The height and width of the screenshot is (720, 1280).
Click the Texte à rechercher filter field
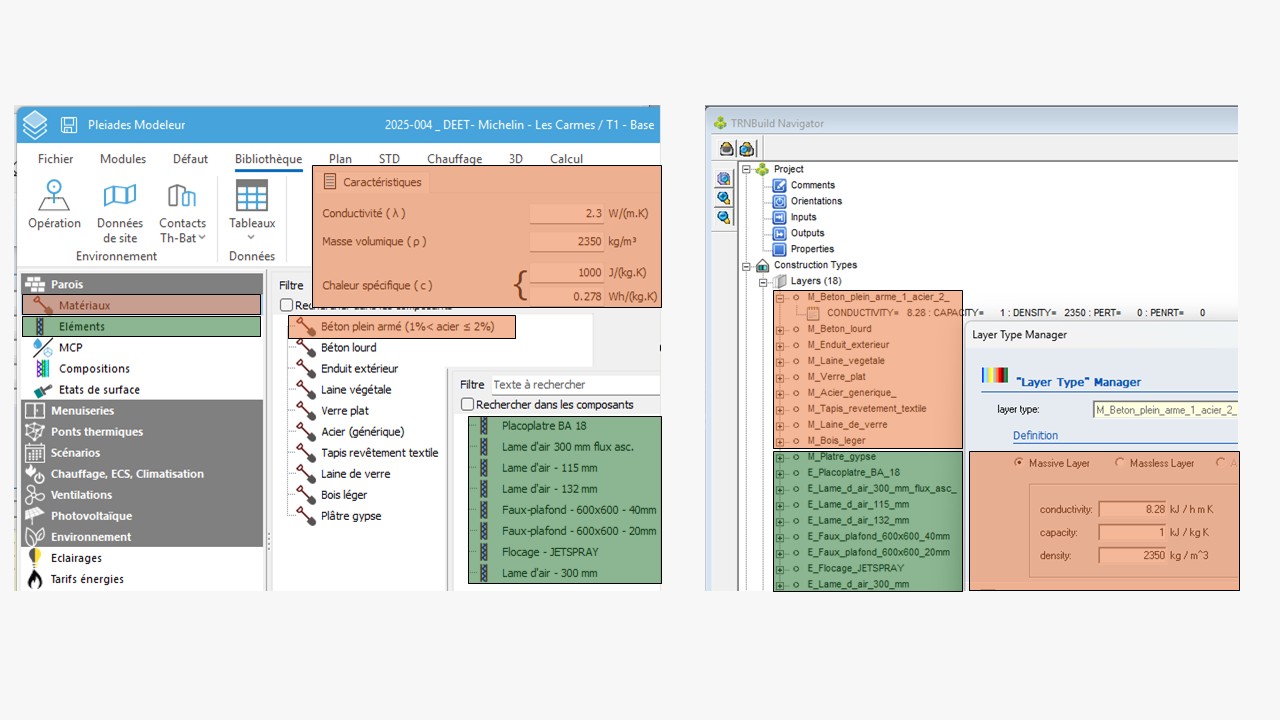click(x=574, y=384)
